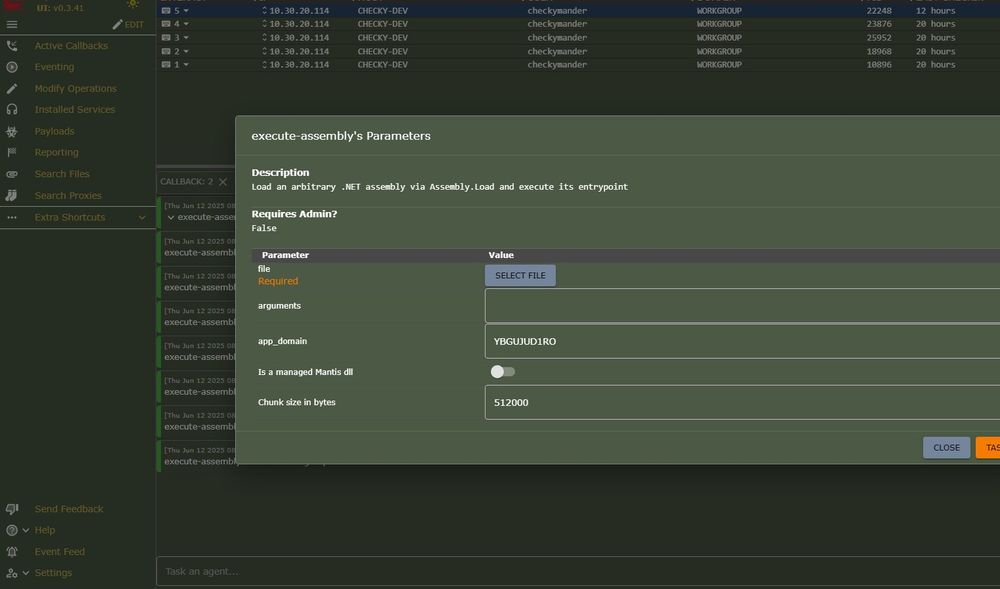Click the SELECT FILE button
1000x589 pixels.
(x=520, y=275)
